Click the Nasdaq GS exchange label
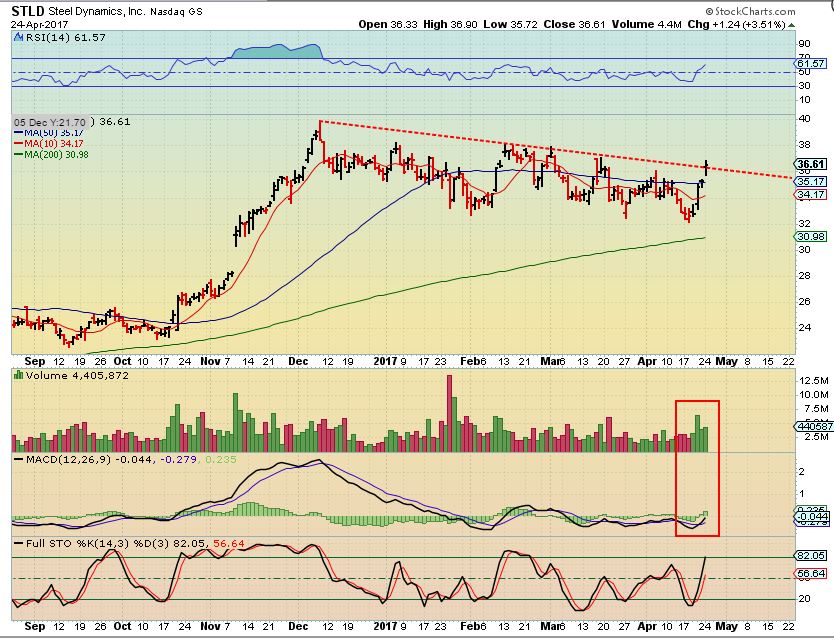The height and width of the screenshot is (638, 834). [176, 12]
